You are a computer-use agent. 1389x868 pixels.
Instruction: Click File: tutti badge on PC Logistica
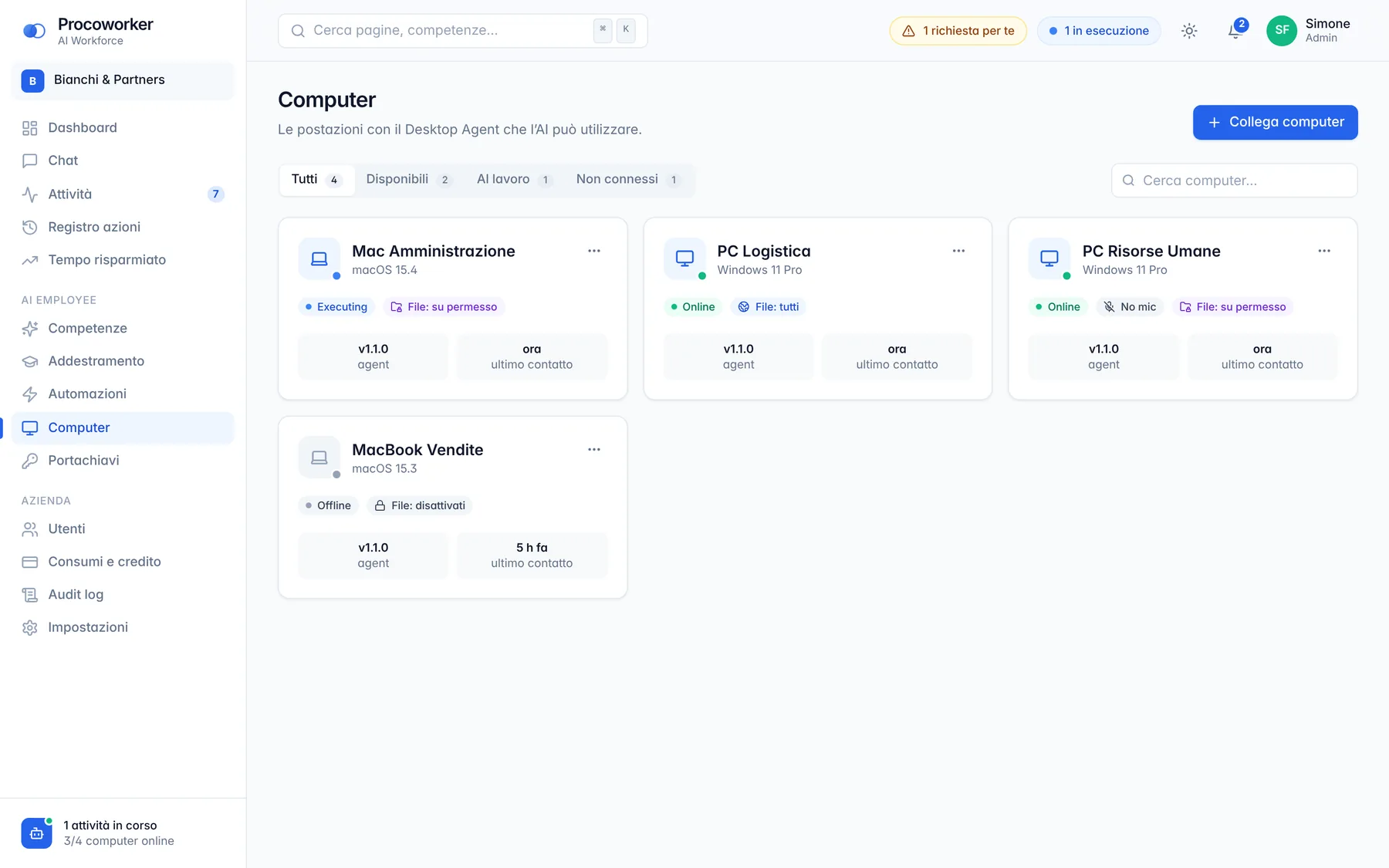point(769,307)
